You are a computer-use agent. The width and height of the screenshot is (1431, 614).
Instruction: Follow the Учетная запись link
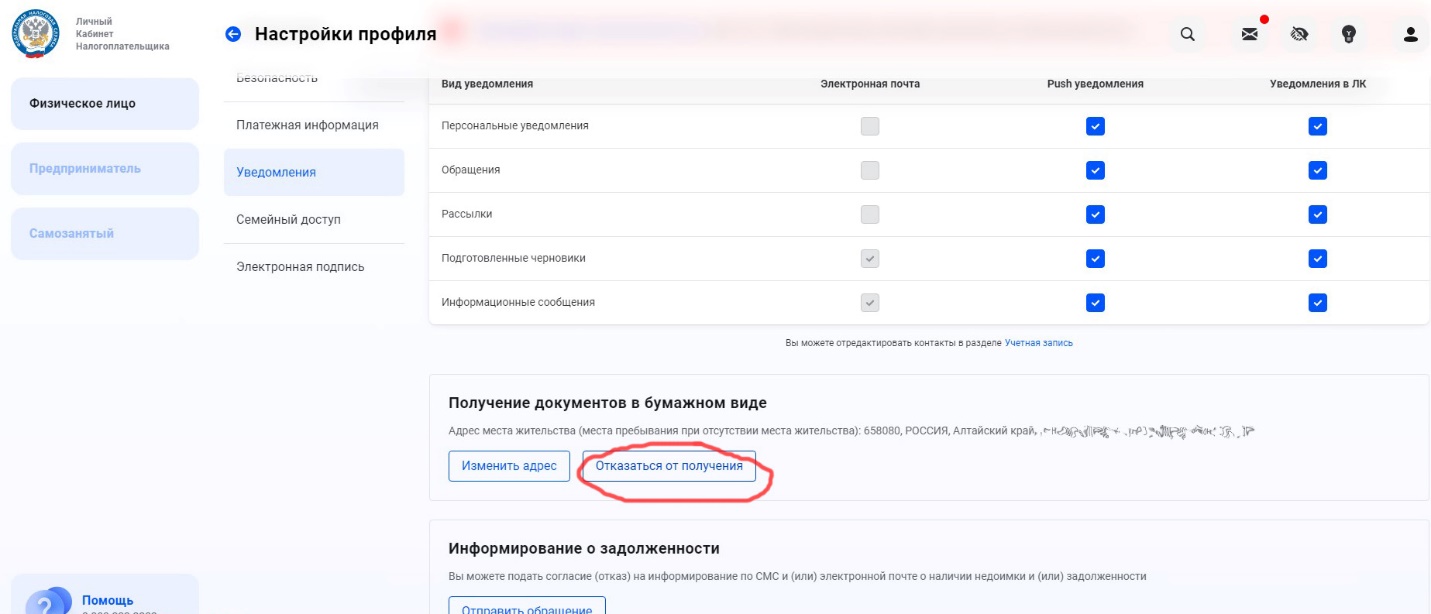(x=1039, y=343)
